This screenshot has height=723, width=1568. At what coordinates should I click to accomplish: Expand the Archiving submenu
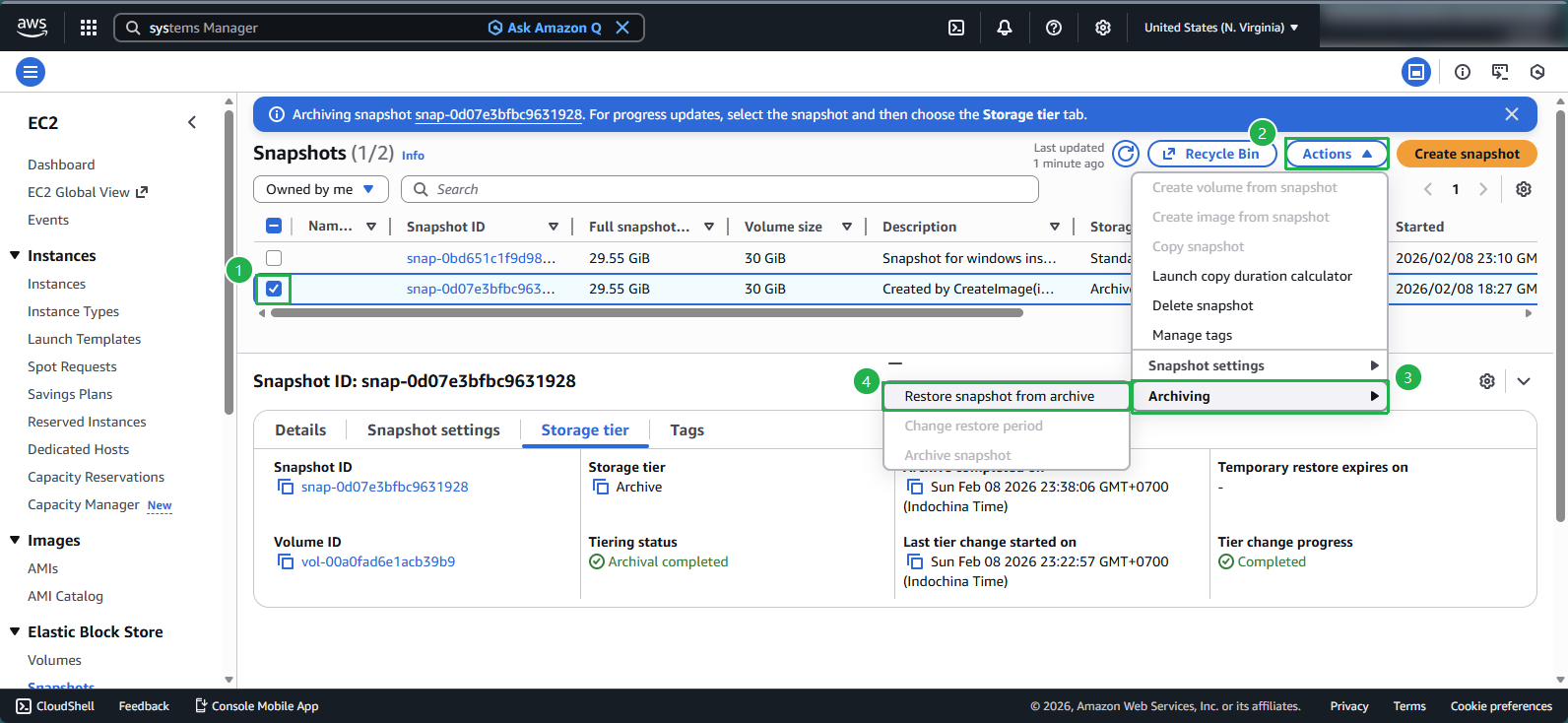(1260, 396)
